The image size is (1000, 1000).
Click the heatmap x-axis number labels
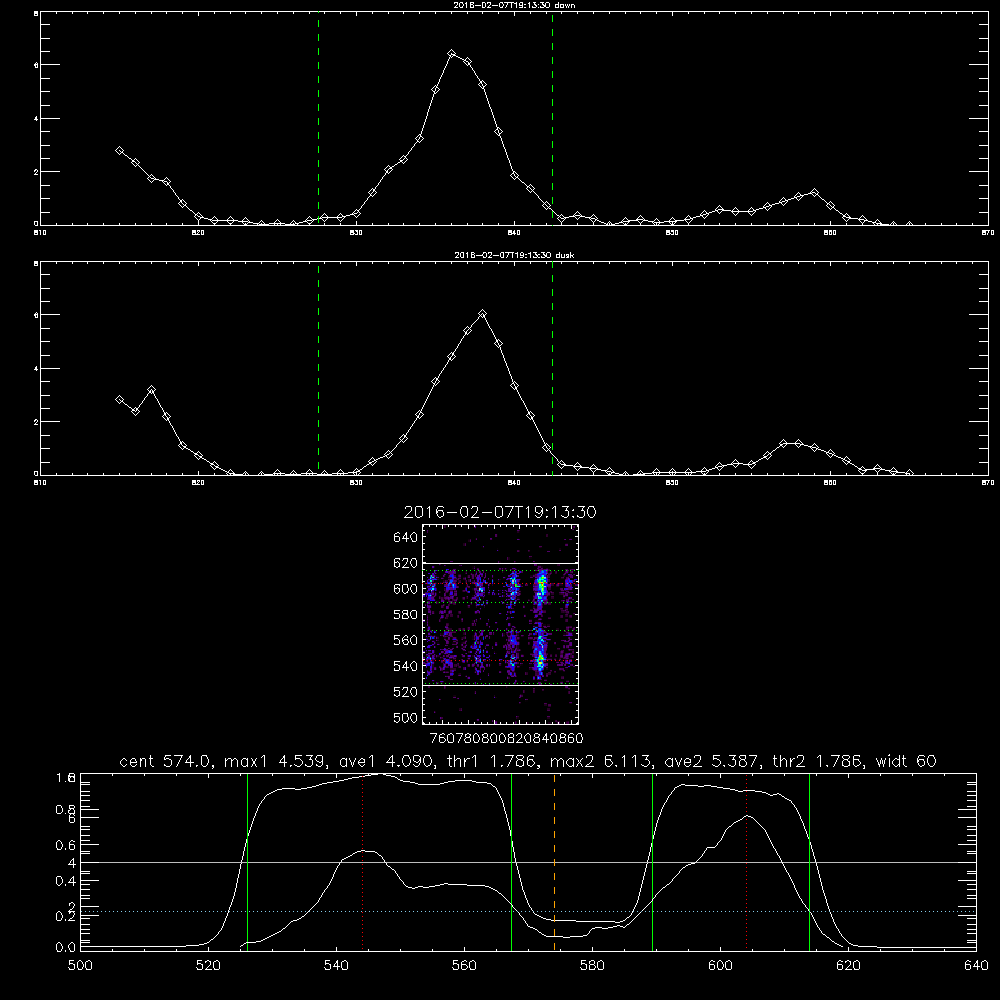pos(506,738)
